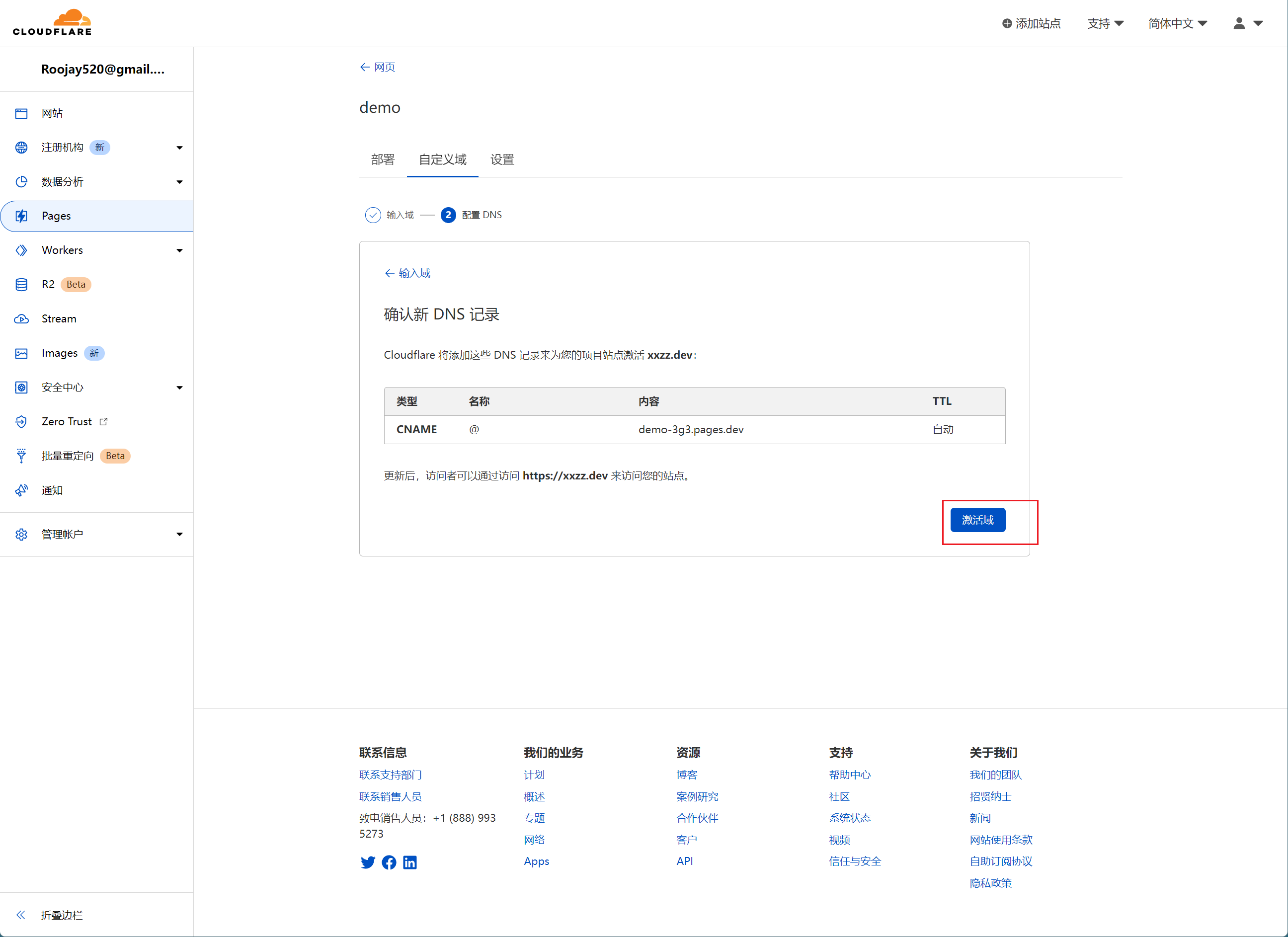Switch to the 设置 tab

pos(502,159)
